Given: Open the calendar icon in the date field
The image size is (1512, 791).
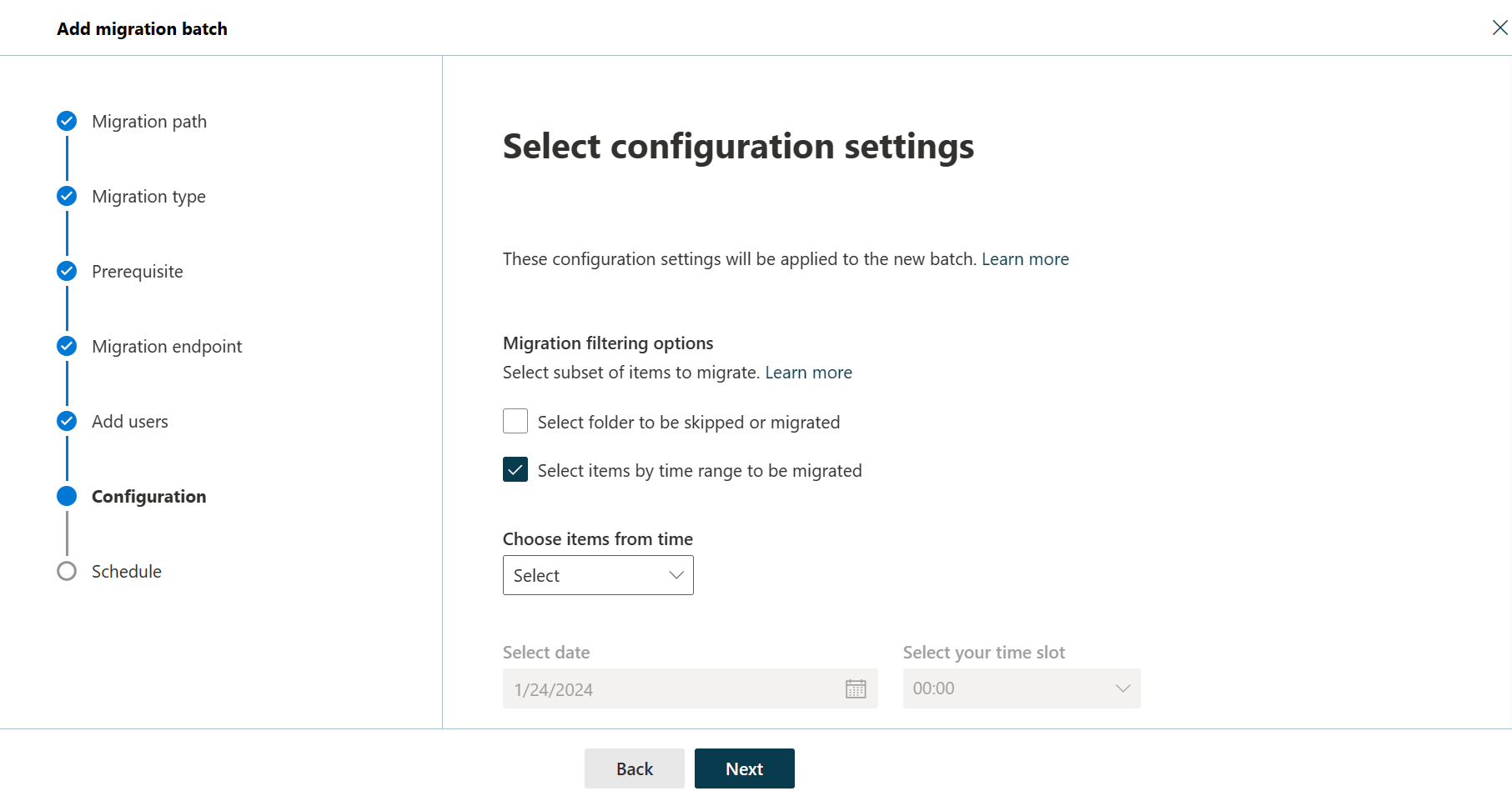Looking at the screenshot, I should (x=856, y=688).
